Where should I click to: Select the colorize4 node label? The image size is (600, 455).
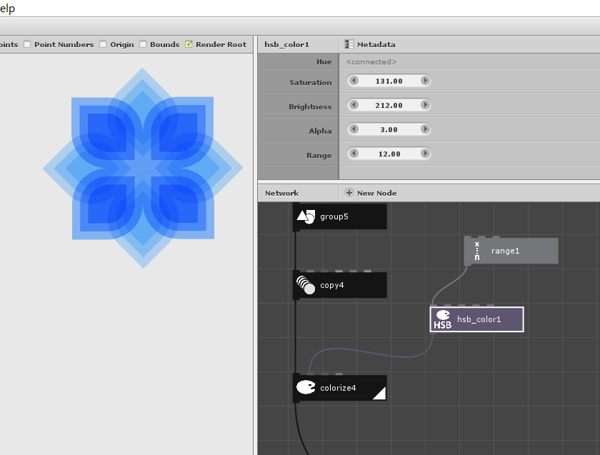tap(338, 388)
